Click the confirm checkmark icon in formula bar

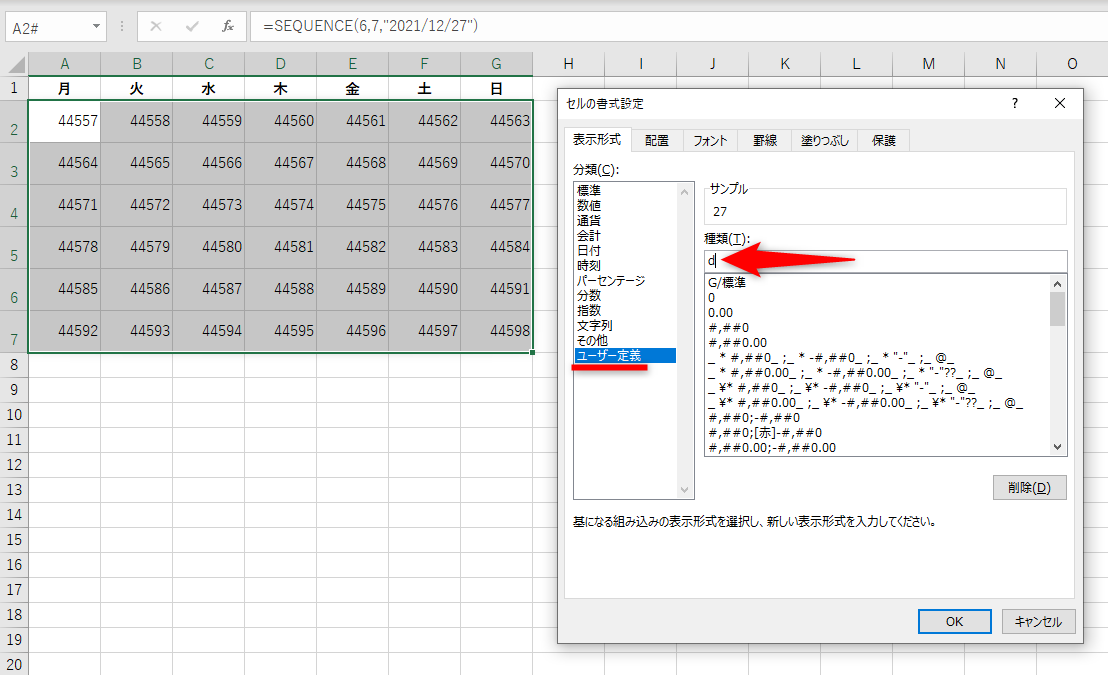coord(191,26)
